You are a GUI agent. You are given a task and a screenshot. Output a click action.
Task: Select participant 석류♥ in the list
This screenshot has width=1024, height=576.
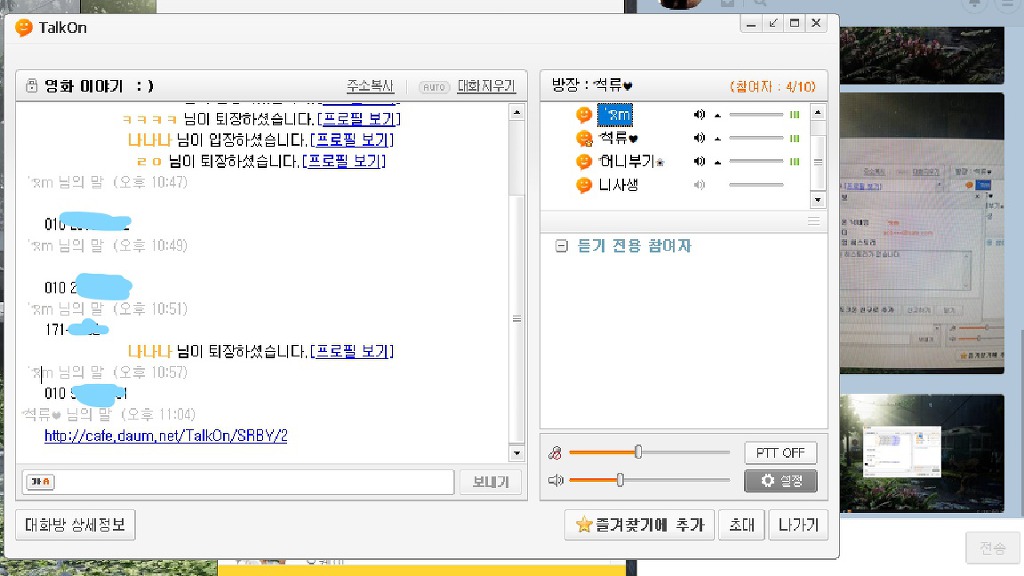point(618,138)
